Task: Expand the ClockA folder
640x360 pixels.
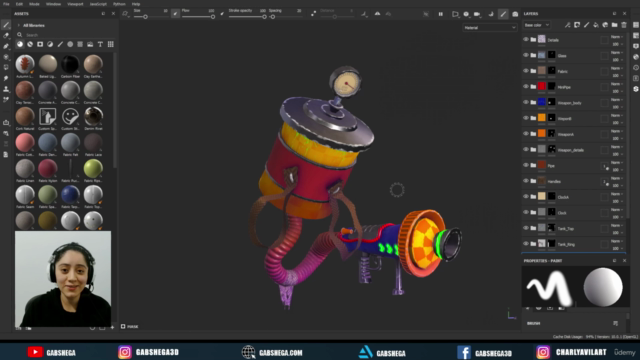Action: point(533,197)
